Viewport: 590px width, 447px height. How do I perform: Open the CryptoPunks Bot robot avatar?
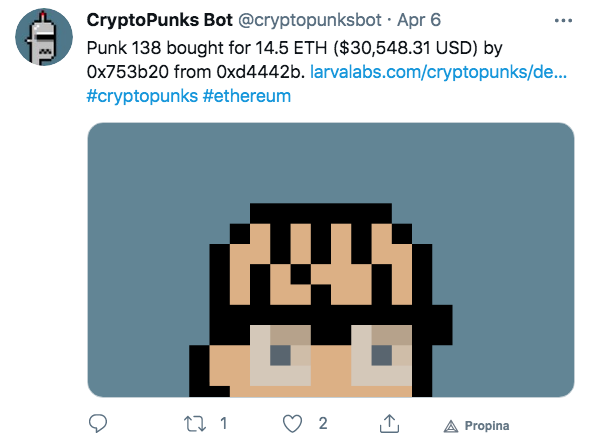tap(44, 37)
